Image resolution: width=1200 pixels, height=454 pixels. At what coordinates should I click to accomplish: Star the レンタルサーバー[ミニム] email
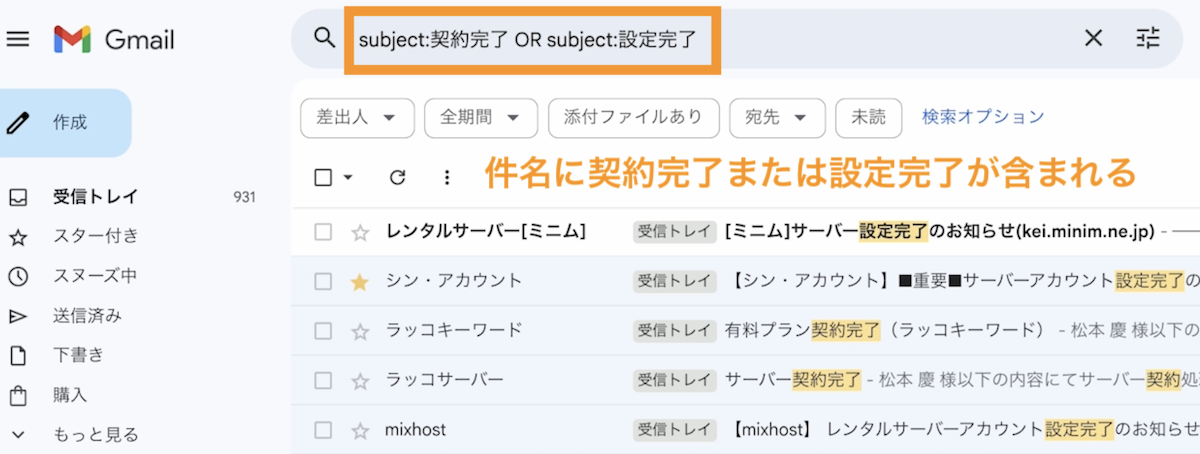click(360, 232)
